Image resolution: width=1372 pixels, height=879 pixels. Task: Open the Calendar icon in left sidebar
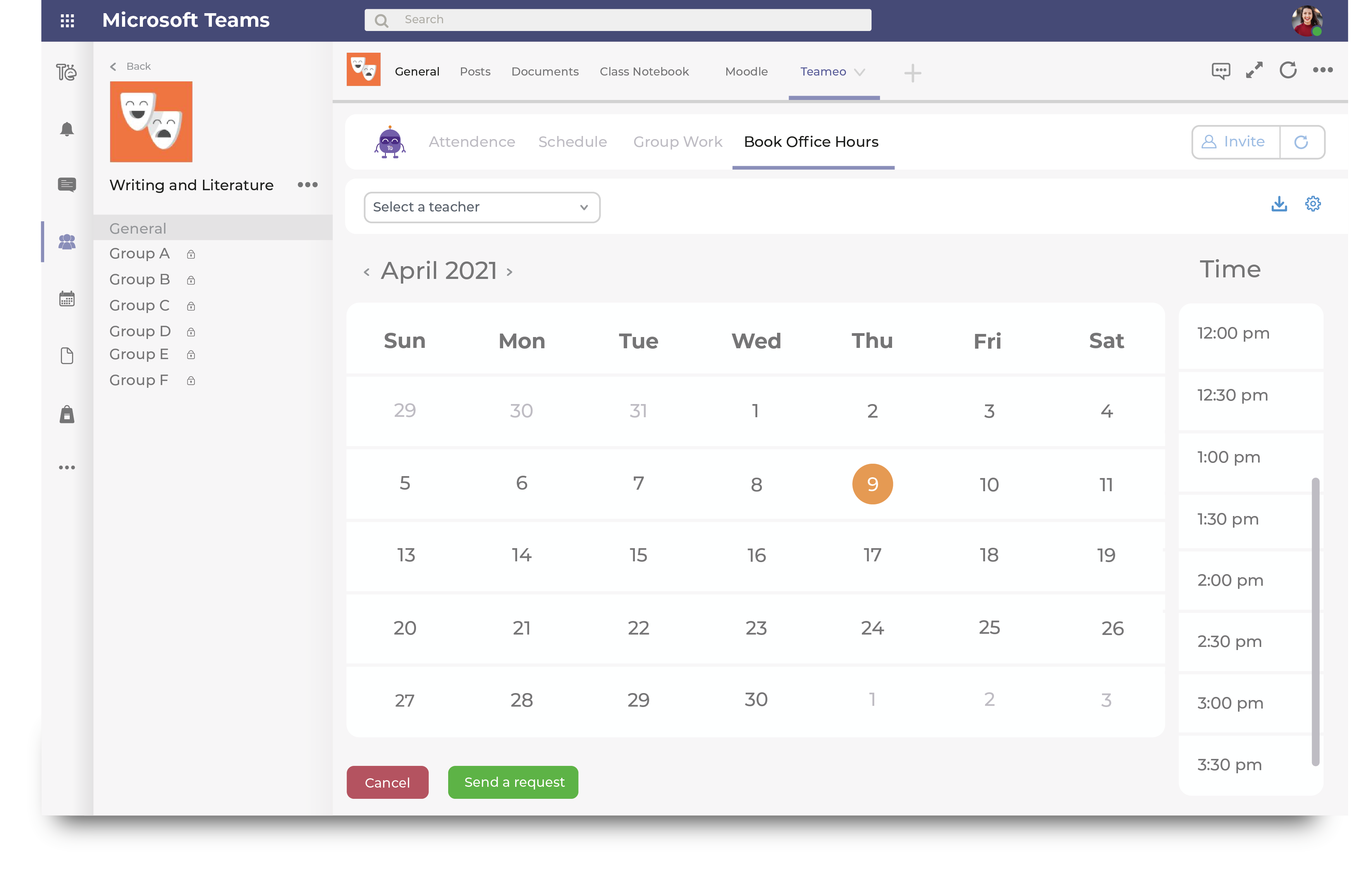[x=67, y=299]
